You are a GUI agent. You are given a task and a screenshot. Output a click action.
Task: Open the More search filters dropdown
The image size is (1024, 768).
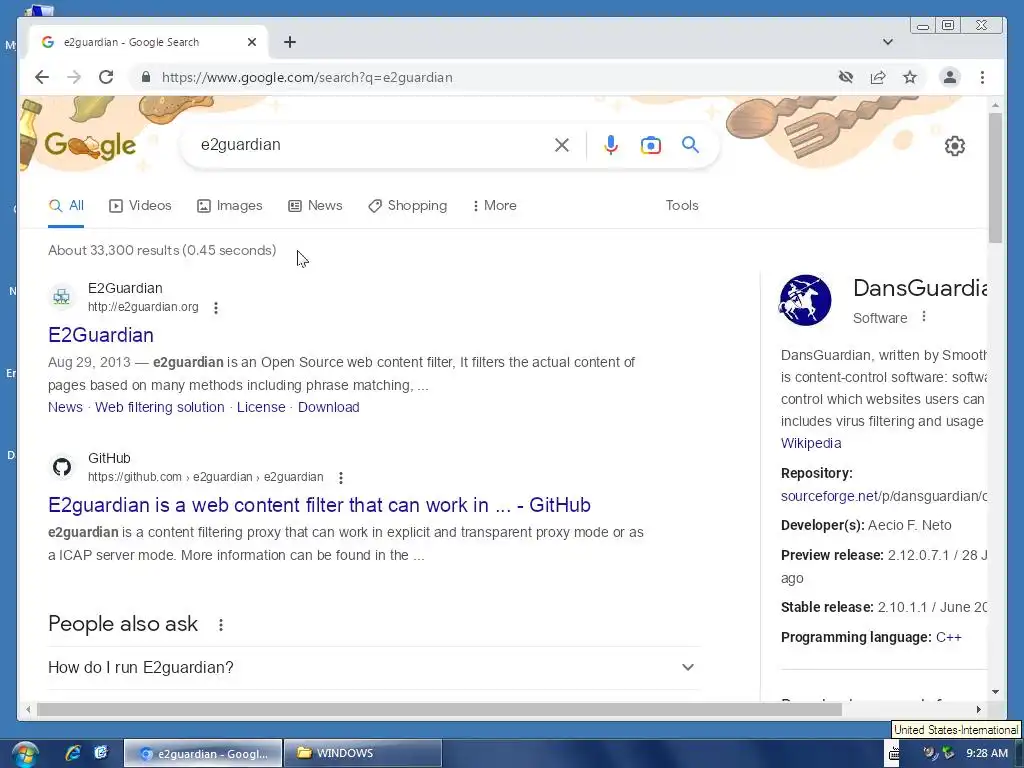[x=494, y=205]
